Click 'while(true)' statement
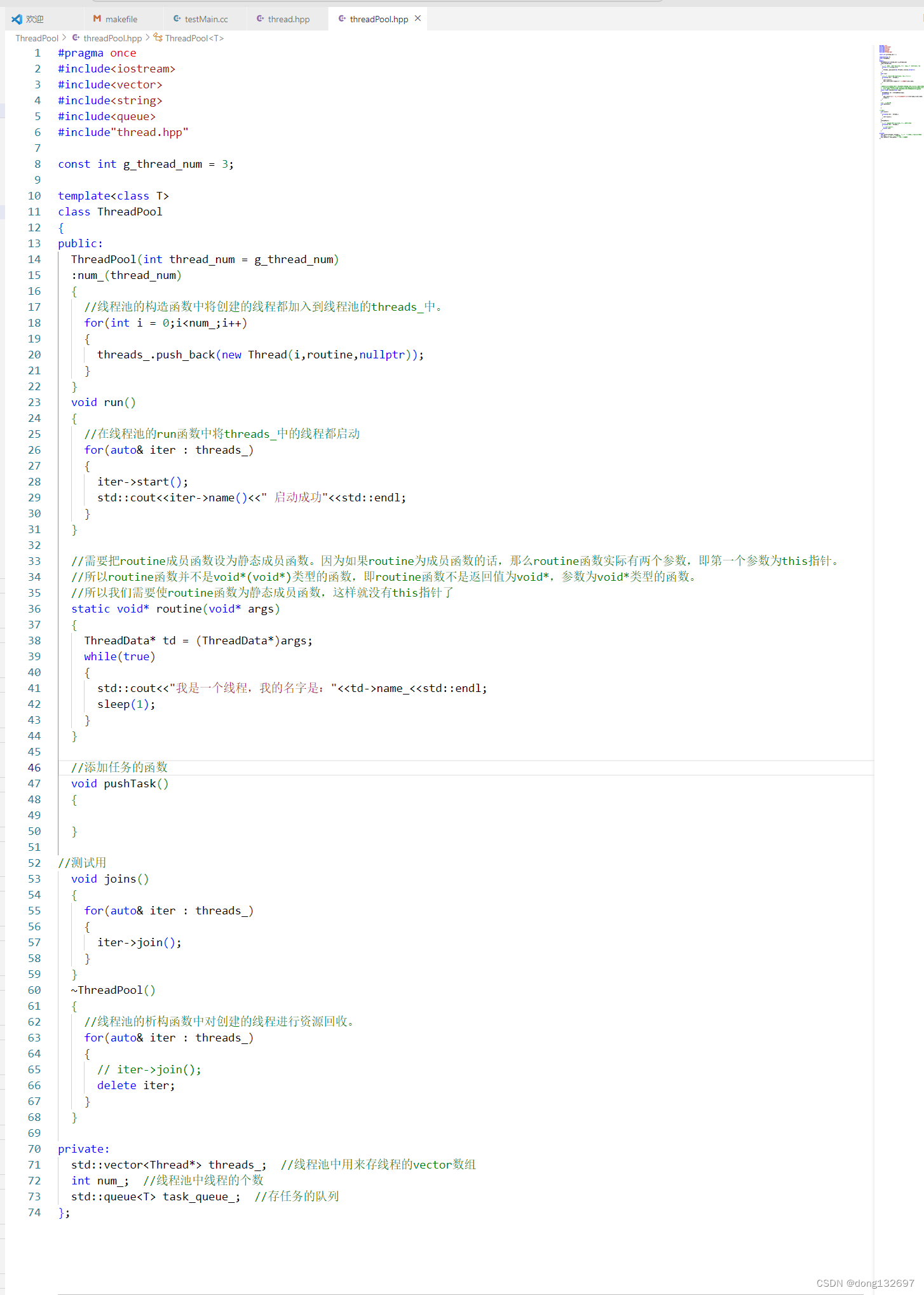The image size is (924, 1295). (119, 656)
